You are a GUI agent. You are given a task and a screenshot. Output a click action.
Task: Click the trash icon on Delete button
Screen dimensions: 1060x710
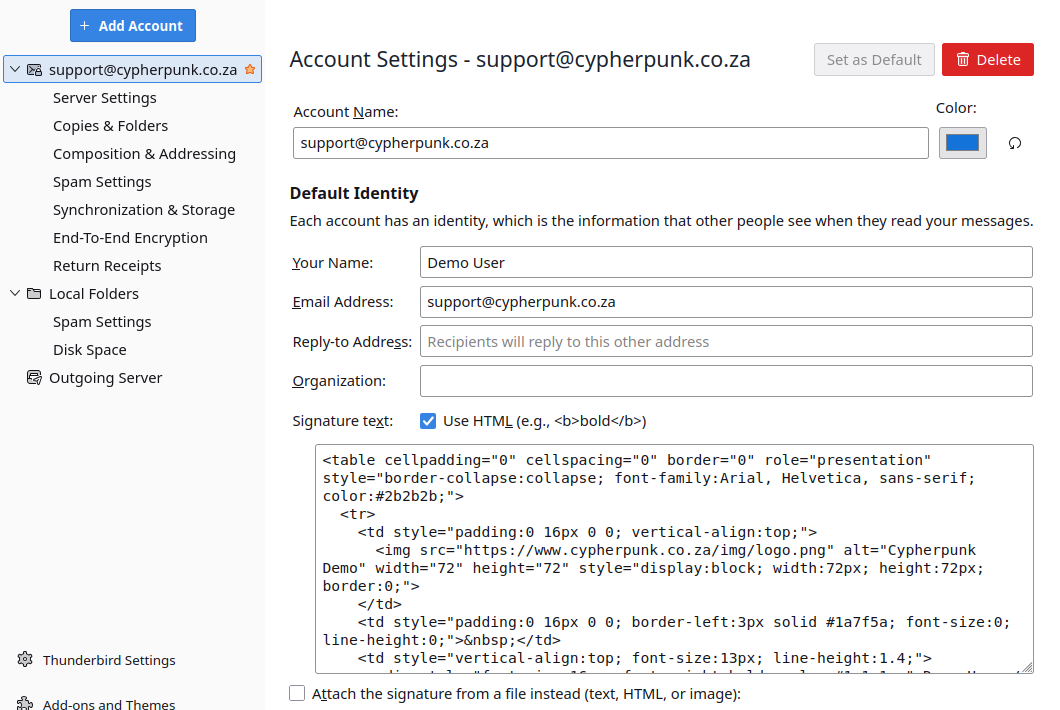963,60
